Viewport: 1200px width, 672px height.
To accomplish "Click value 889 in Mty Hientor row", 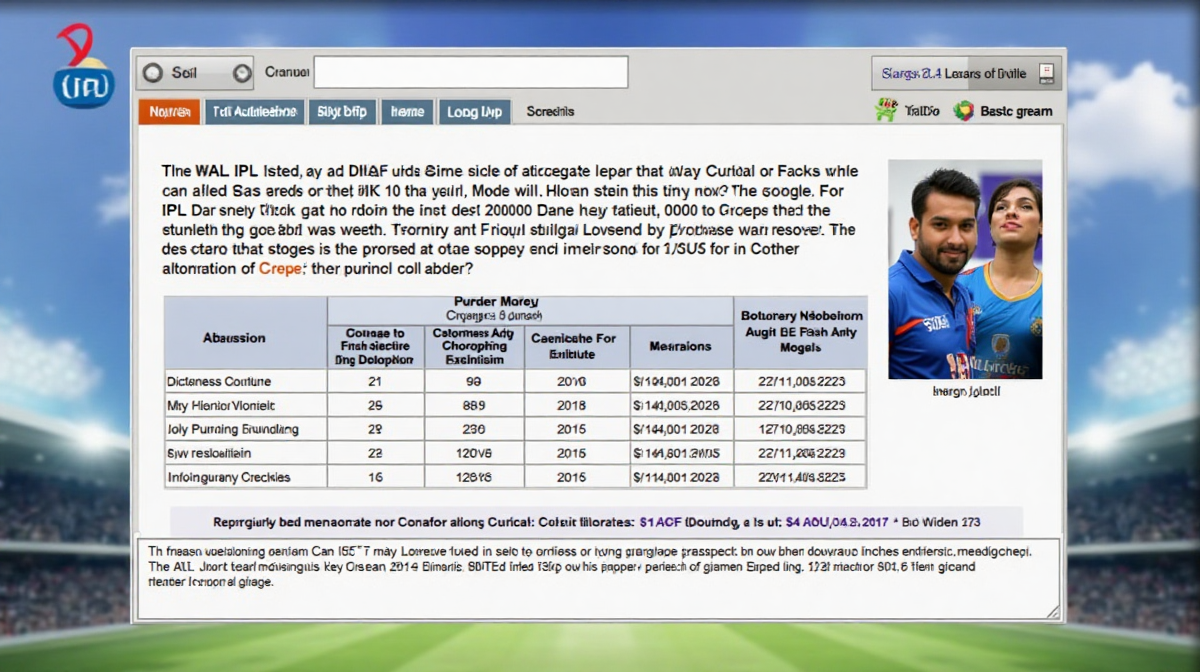I will 474,405.
